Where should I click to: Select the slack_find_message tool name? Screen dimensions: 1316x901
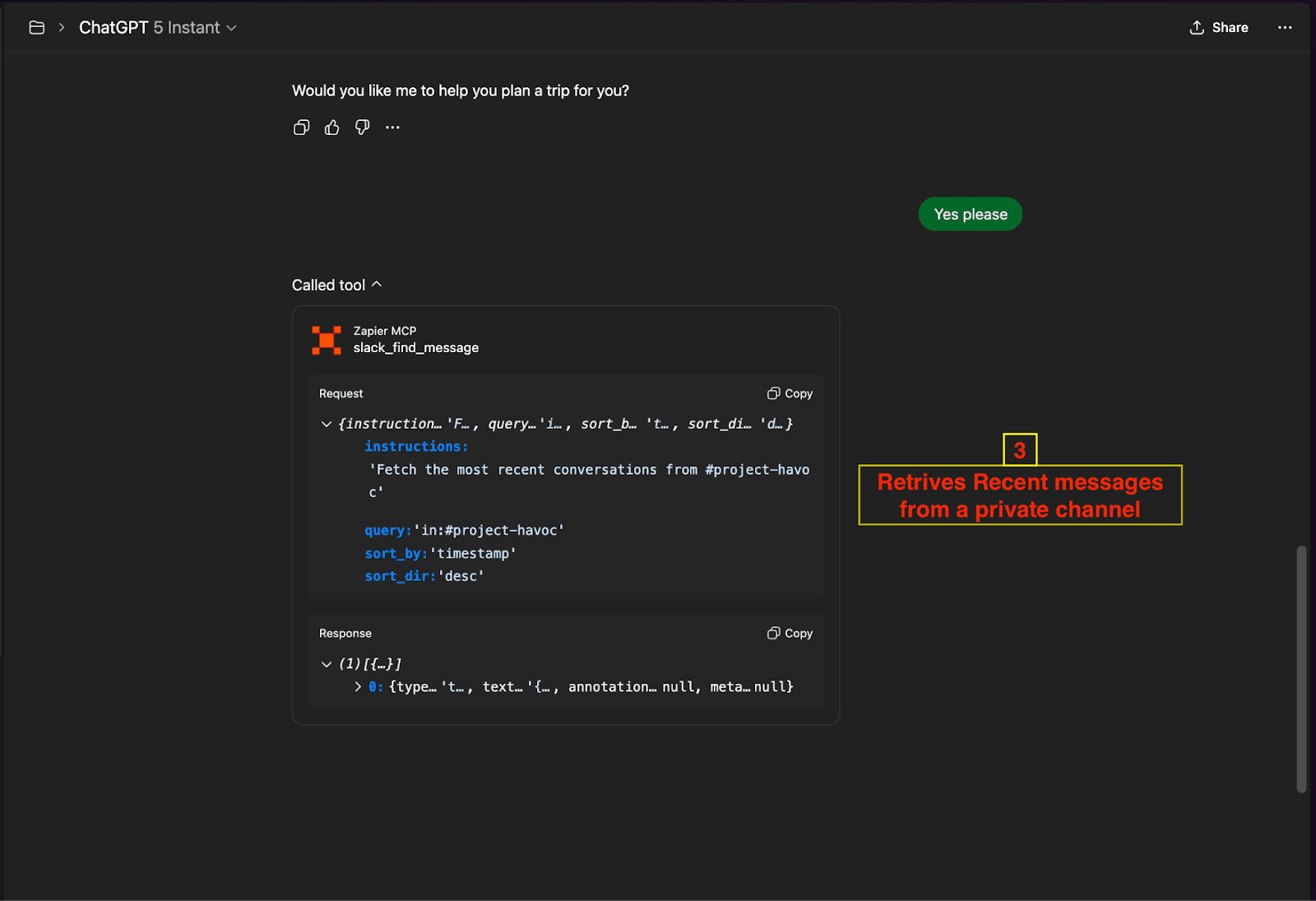(416, 348)
